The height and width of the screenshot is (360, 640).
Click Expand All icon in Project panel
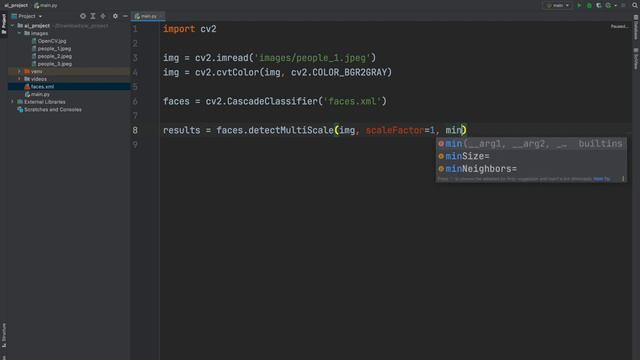93,16
